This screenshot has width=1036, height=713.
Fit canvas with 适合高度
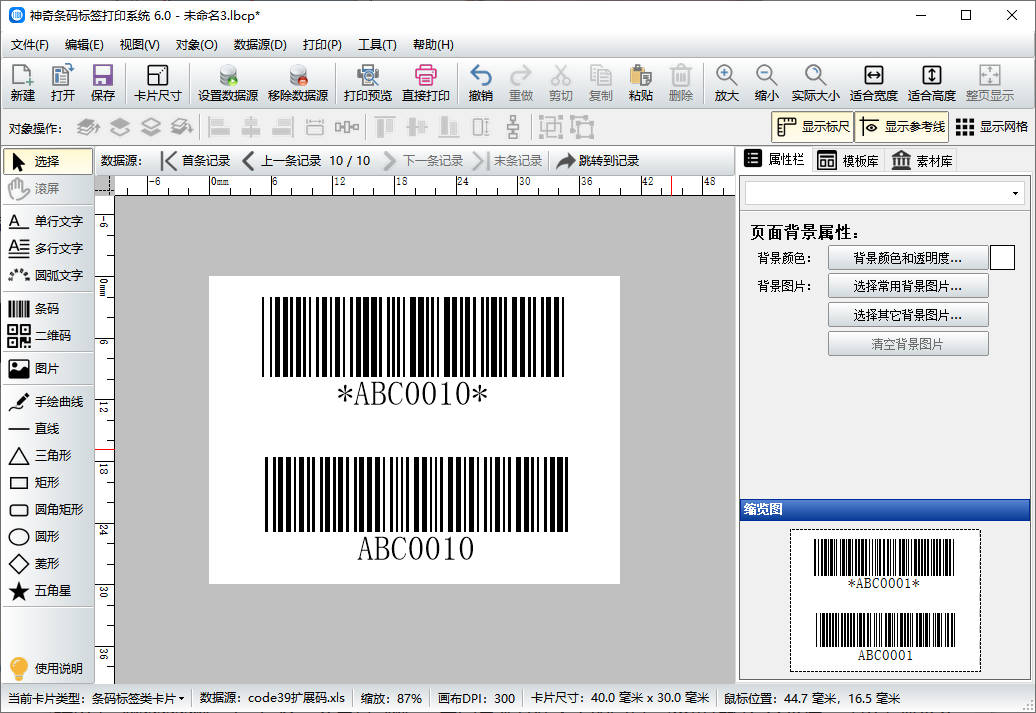point(932,83)
